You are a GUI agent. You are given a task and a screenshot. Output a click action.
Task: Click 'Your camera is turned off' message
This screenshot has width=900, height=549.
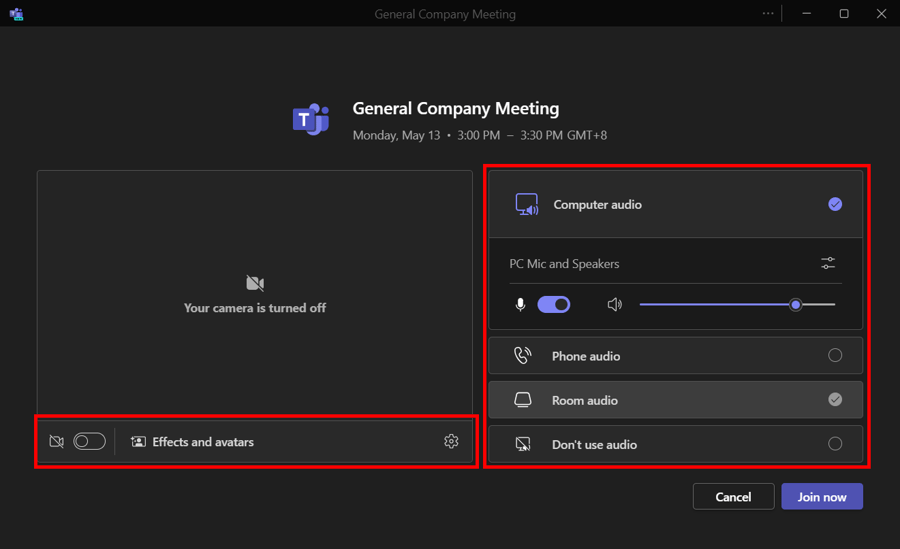pos(255,308)
